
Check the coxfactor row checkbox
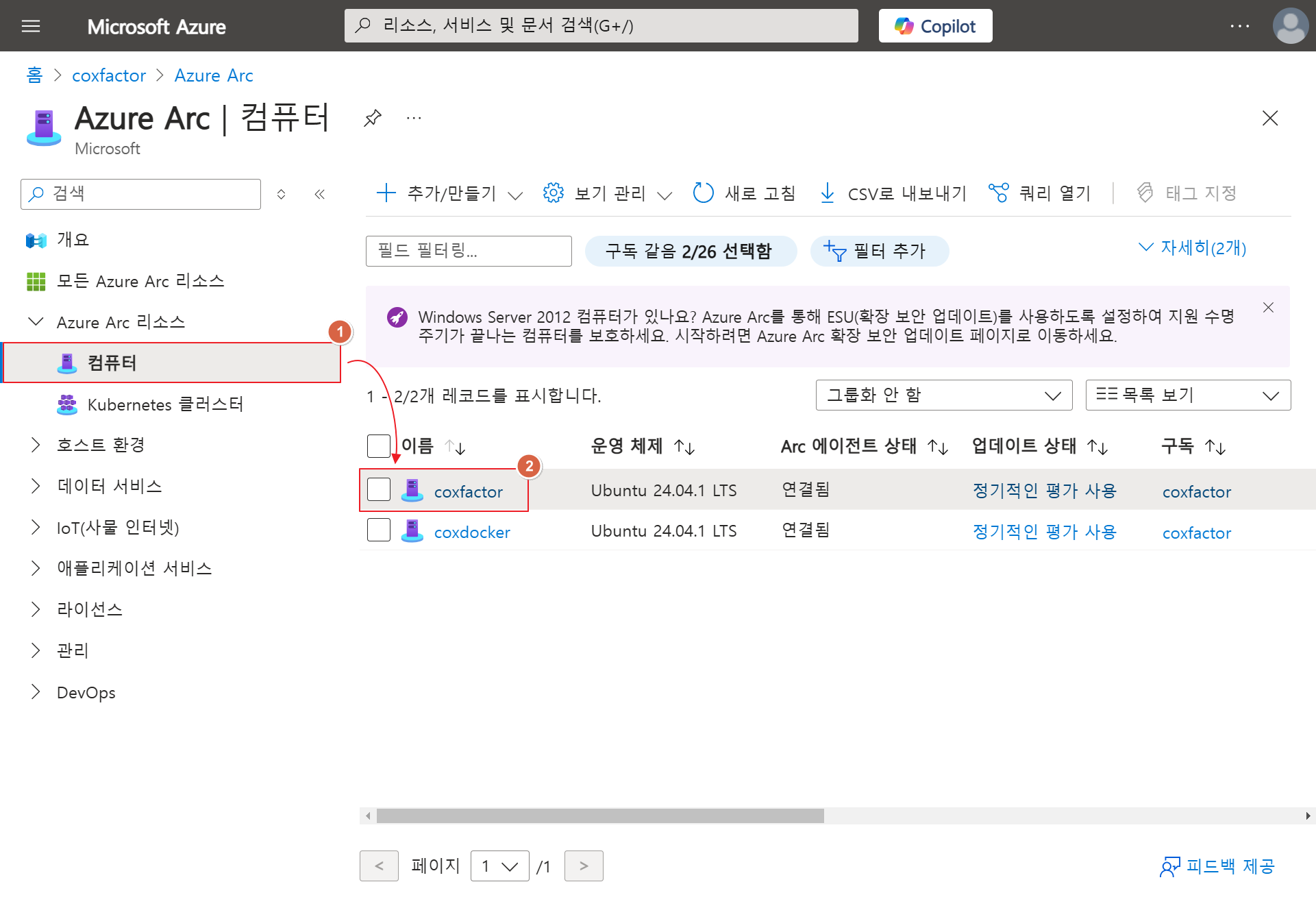(379, 490)
